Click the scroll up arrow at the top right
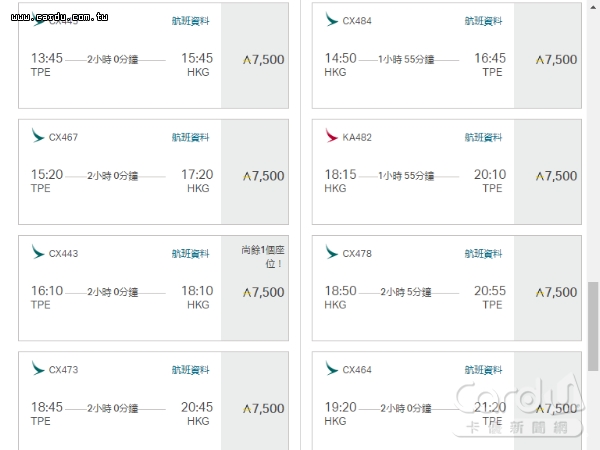Viewport: 600px width, 450px height. (x=593, y=7)
